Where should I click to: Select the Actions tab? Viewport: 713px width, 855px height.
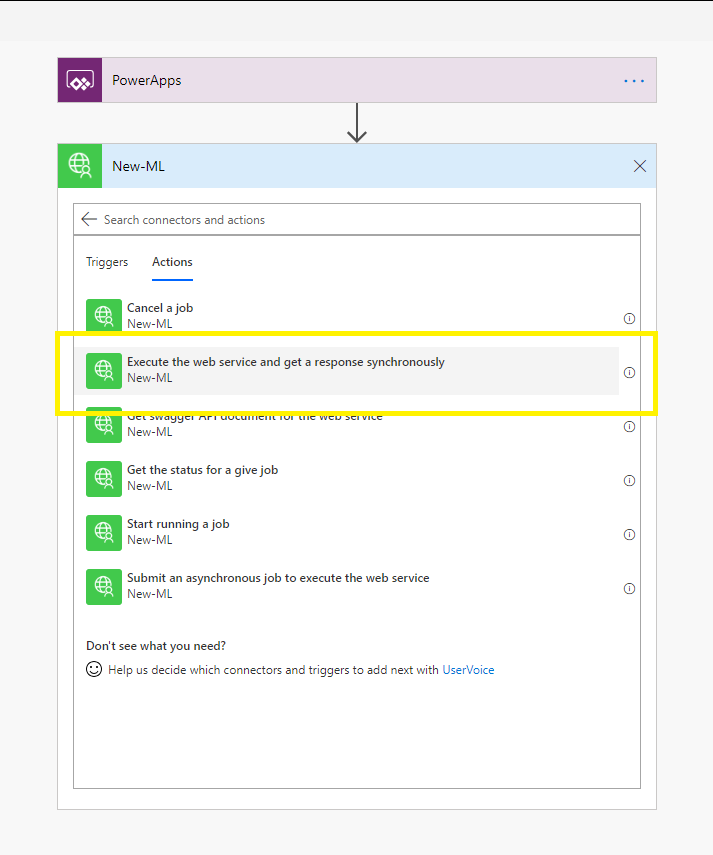pyautogui.click(x=172, y=262)
